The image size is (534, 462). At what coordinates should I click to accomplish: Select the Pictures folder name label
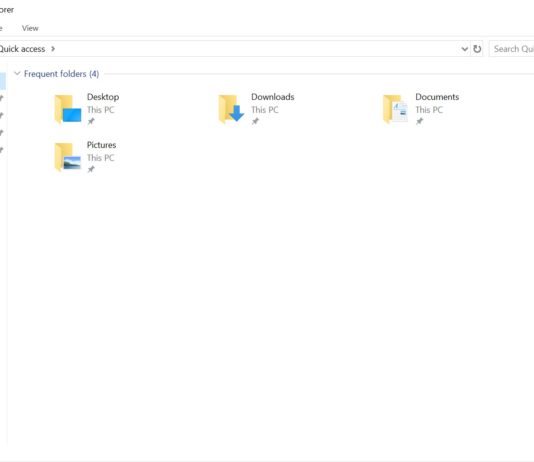click(x=101, y=145)
